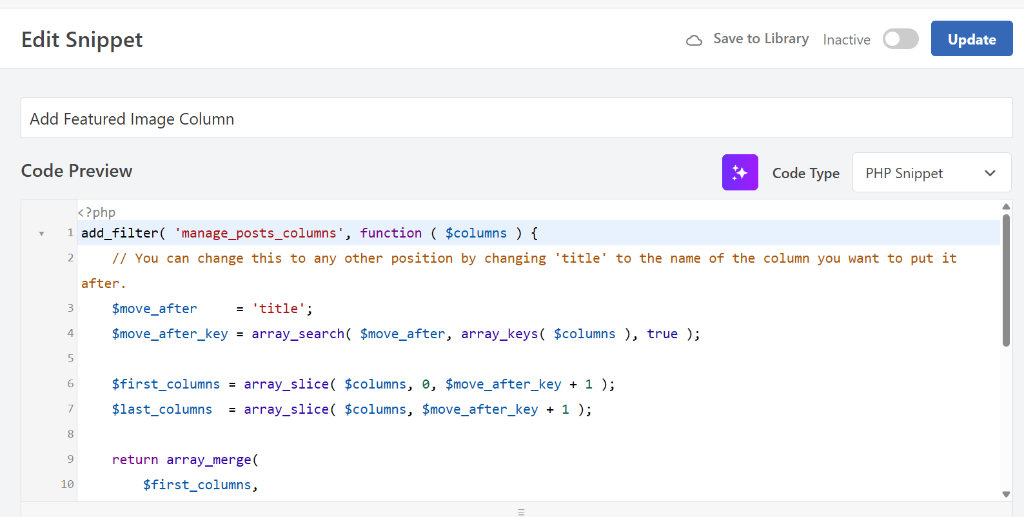
Task: Click the Edit Snippet heading
Action: 82,40
